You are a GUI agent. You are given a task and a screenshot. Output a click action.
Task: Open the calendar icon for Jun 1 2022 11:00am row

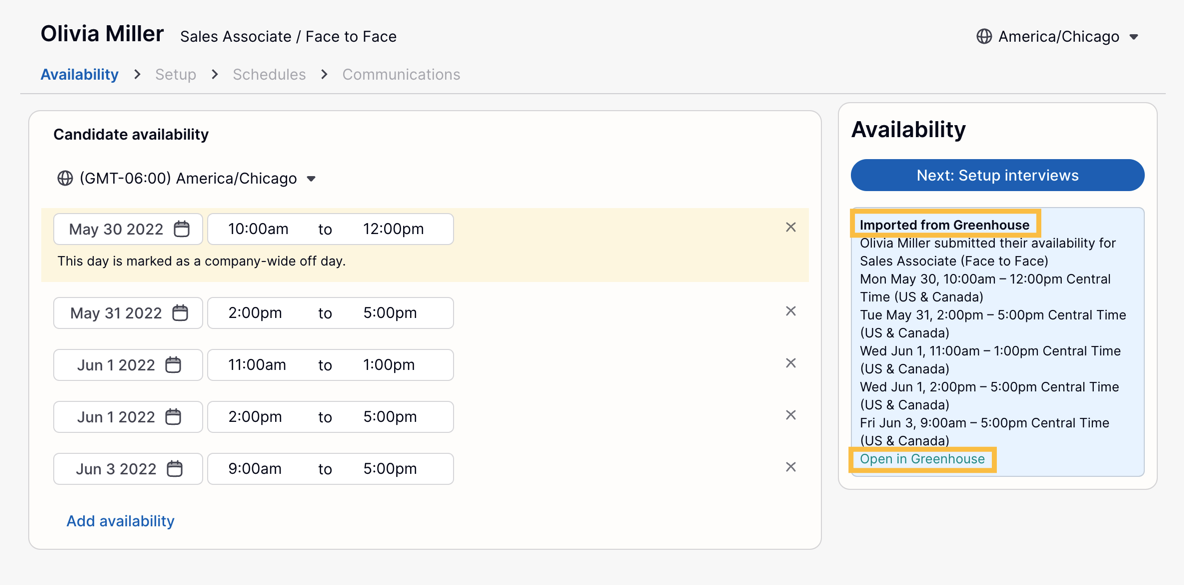tap(173, 365)
